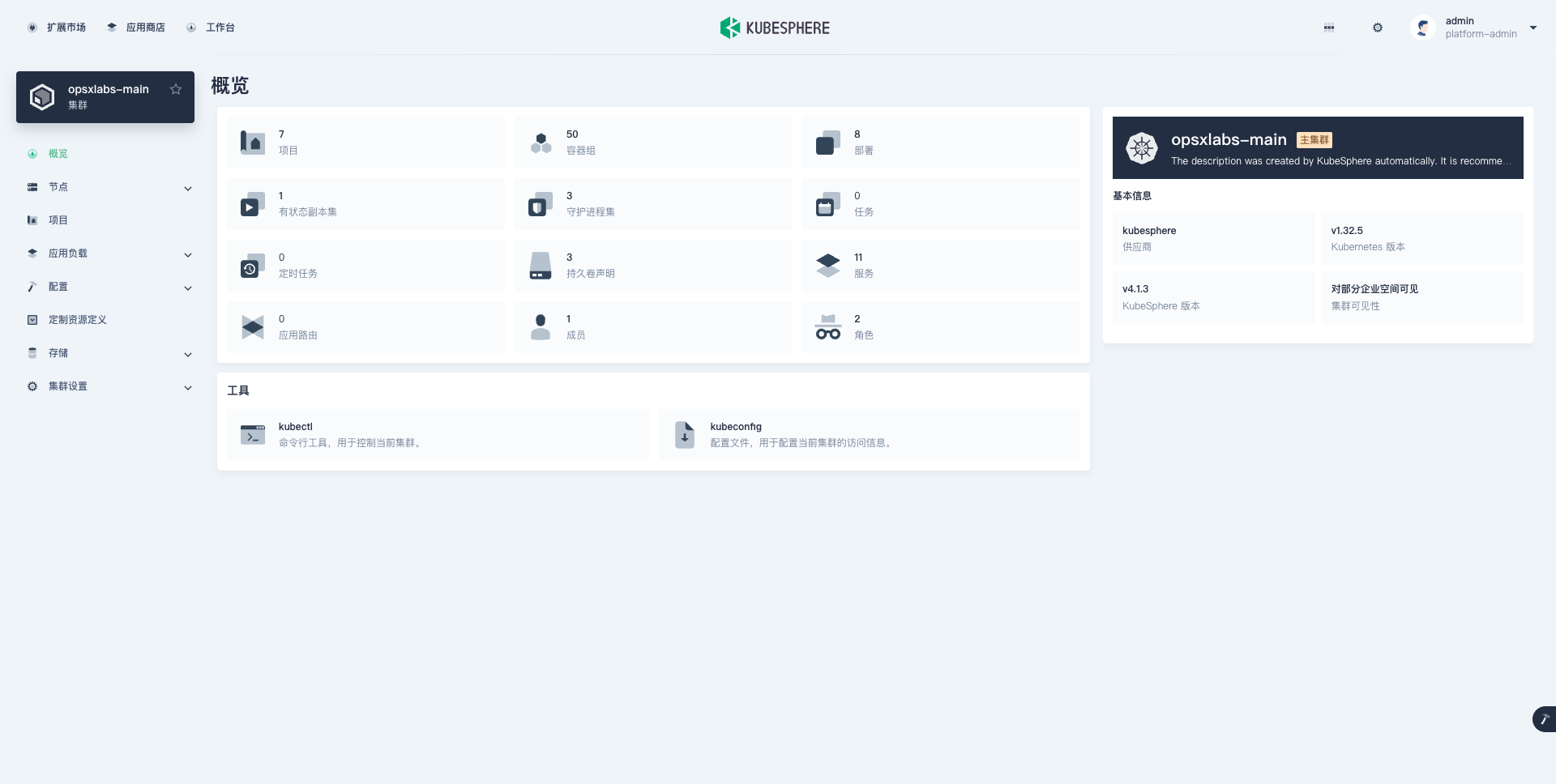Click 对部分企业空间可见 visibility value
The height and width of the screenshot is (784, 1556).
(x=1374, y=289)
